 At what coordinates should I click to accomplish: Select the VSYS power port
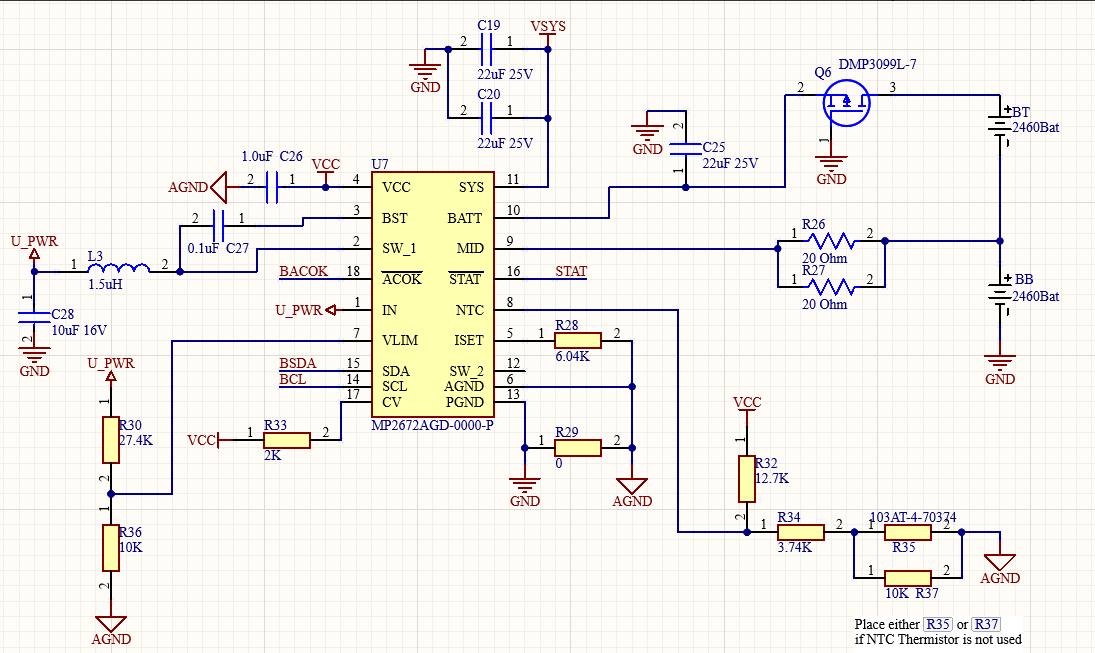click(548, 34)
